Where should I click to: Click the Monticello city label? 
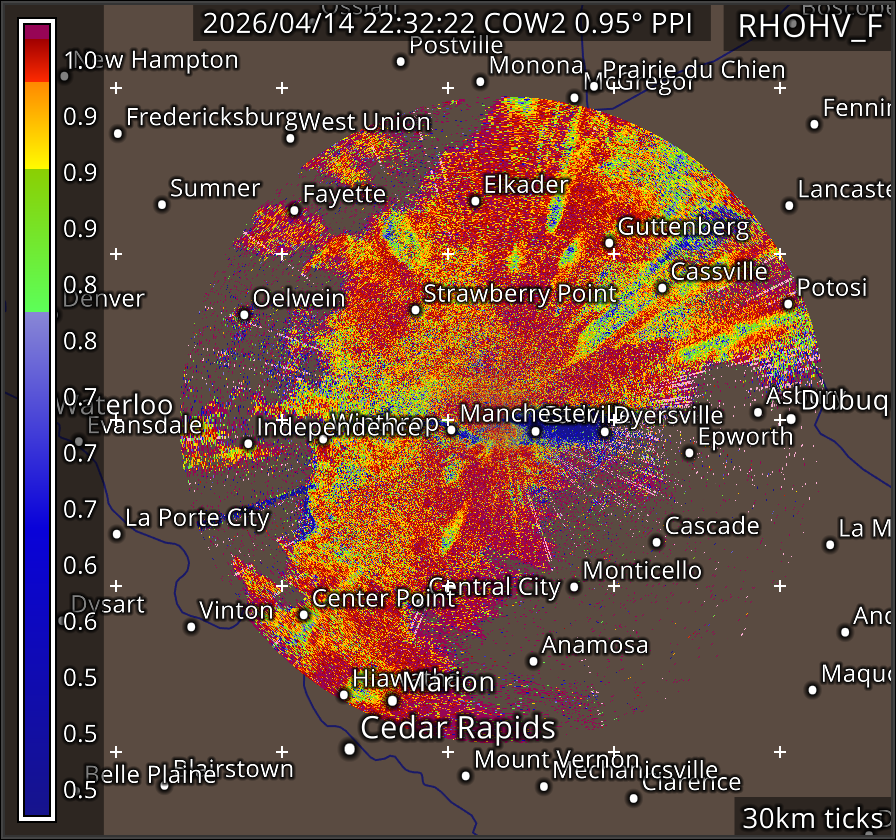point(642,570)
